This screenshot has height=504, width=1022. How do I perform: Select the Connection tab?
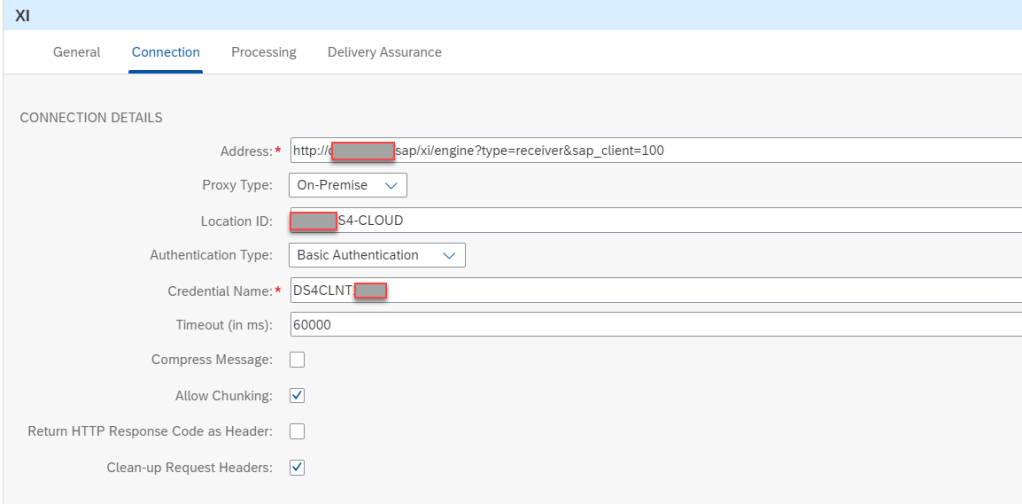click(165, 52)
